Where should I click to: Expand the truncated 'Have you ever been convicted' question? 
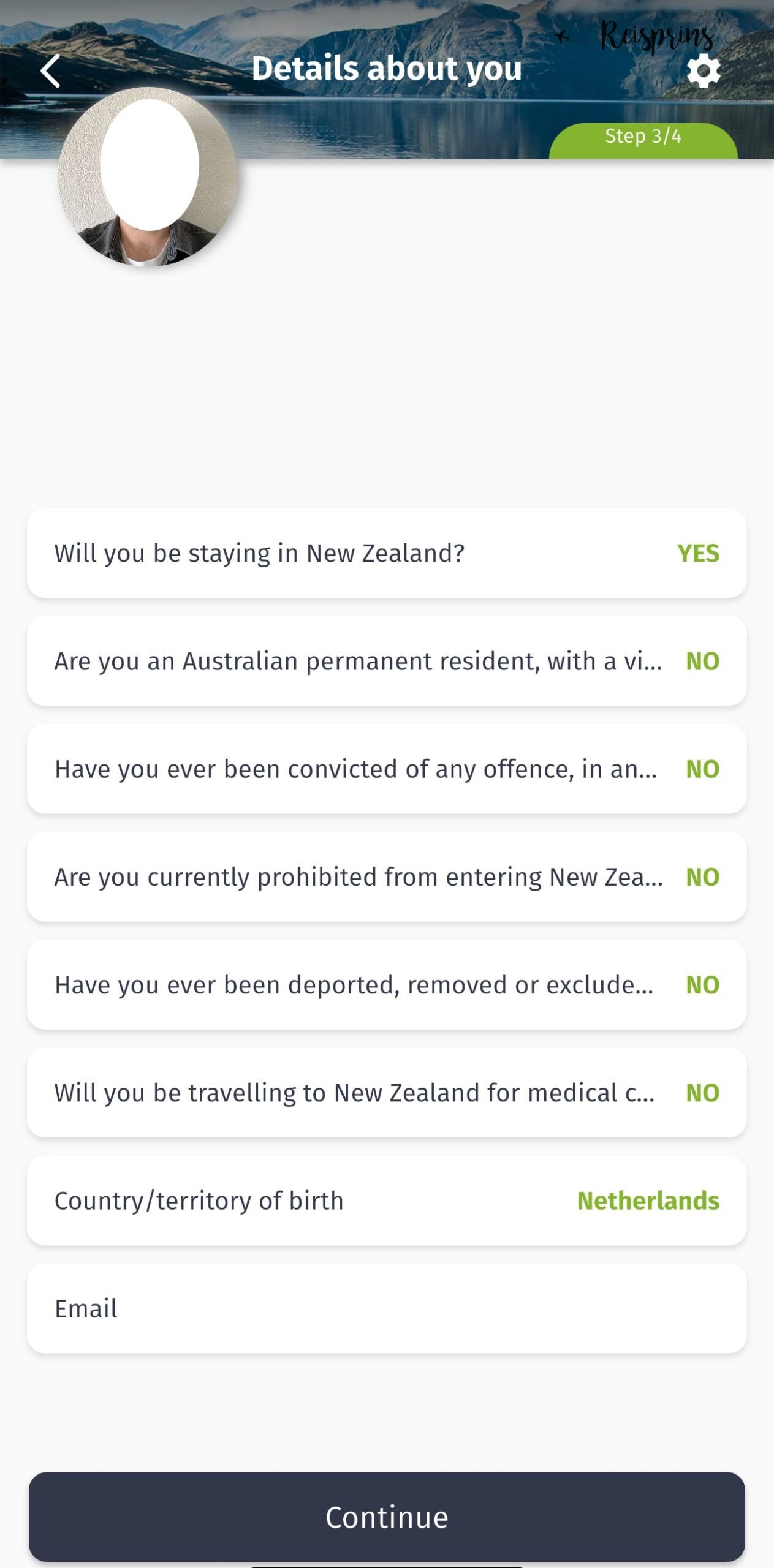tap(355, 769)
